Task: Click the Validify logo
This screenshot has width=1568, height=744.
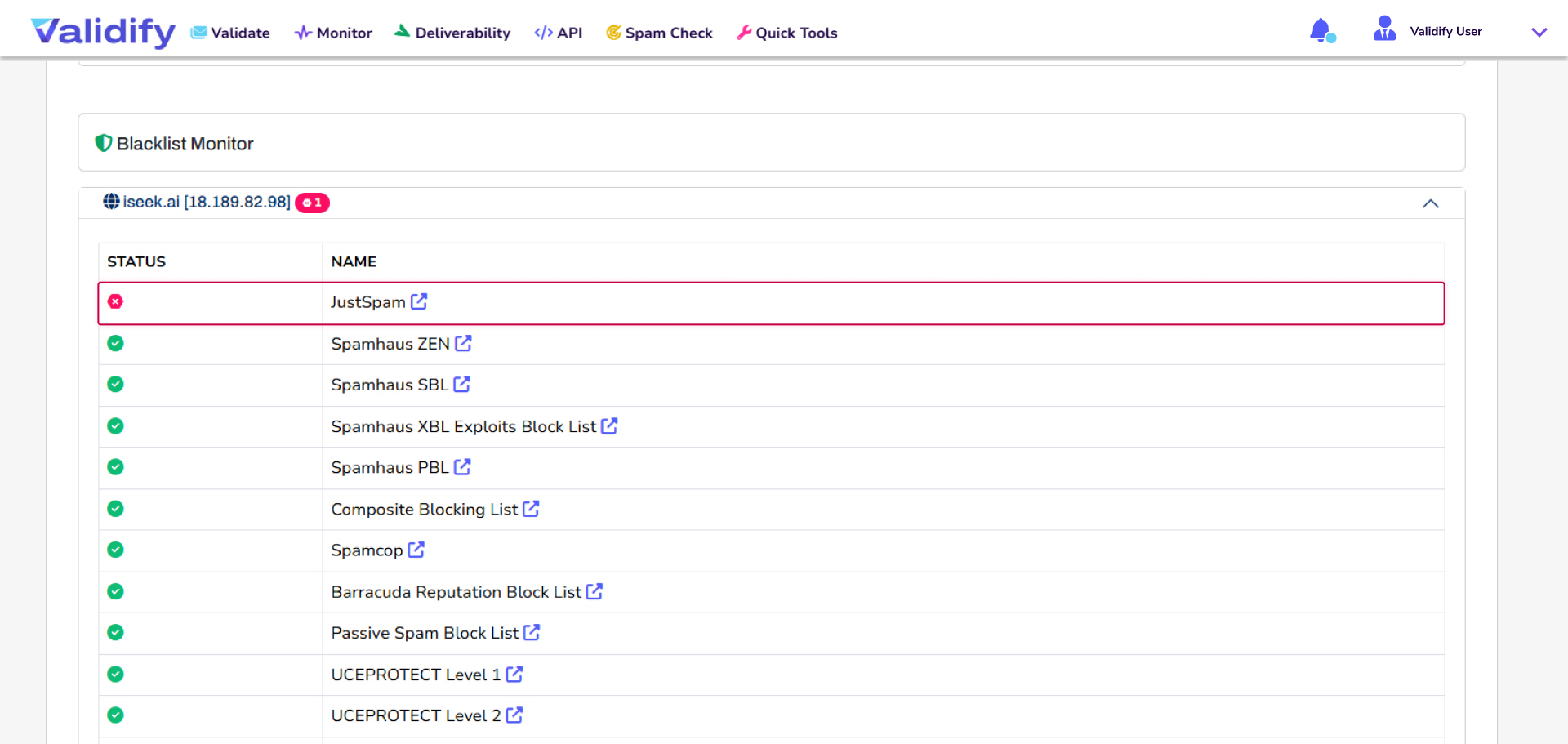Action: pos(103,31)
